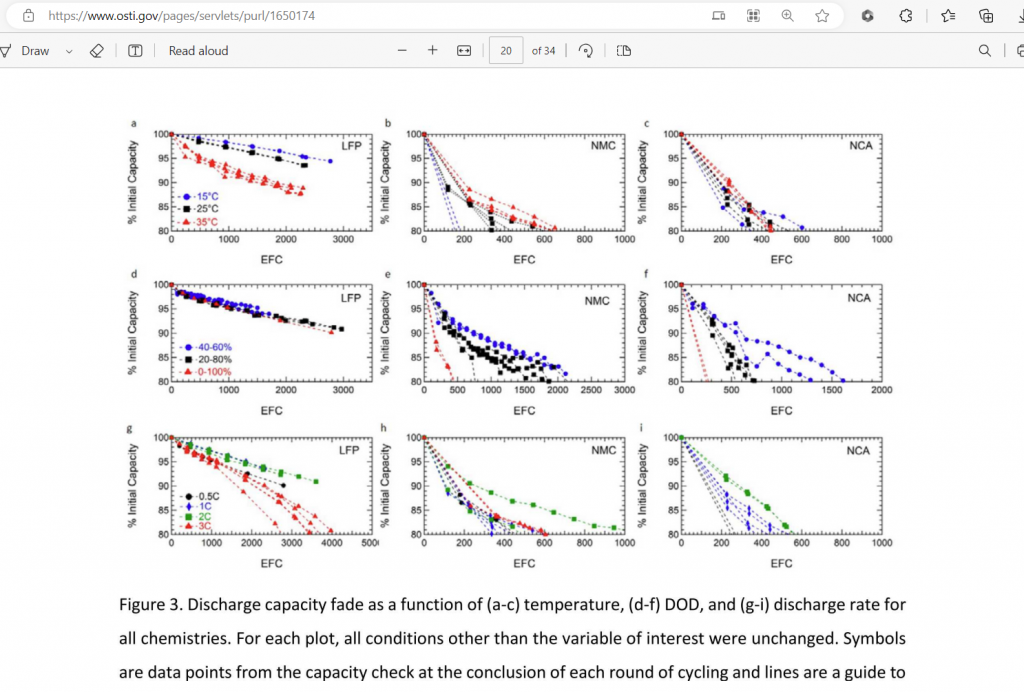The image size is (1024, 692).
Task: Open Find in PDF search icon
Action: point(985,51)
